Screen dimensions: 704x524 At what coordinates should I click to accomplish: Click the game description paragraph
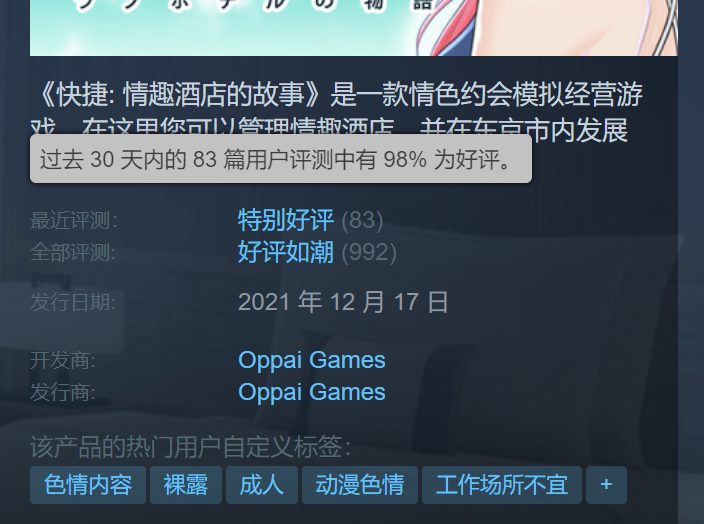[x=337, y=112]
